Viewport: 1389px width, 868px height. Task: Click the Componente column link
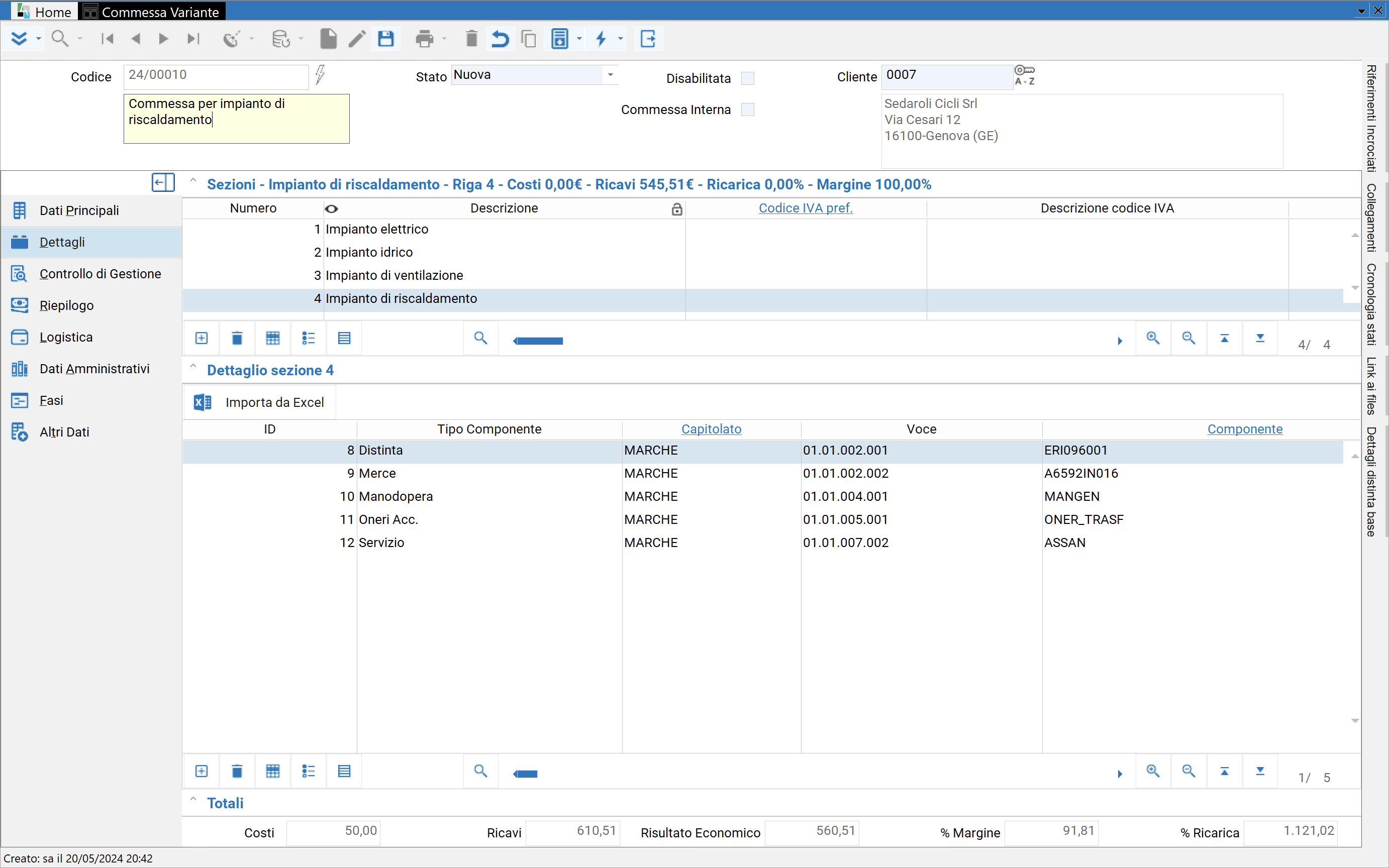(1244, 429)
